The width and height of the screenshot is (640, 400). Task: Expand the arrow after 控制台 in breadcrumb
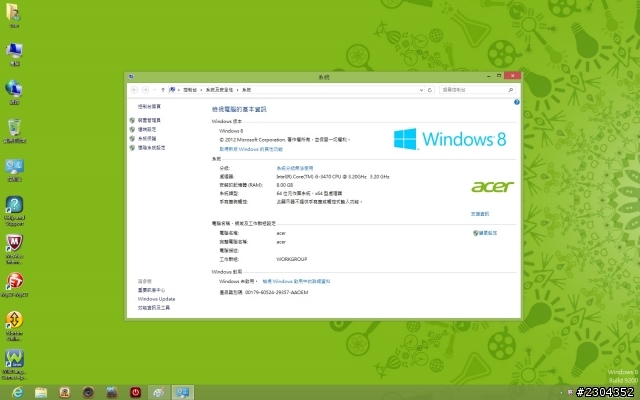(201, 90)
